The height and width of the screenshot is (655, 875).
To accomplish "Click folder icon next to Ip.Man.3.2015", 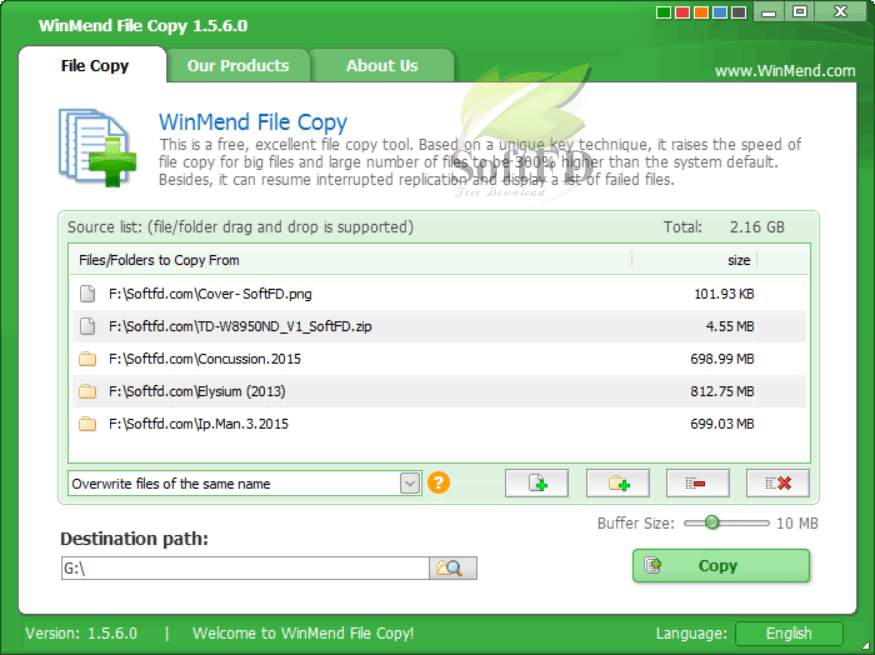I will coord(87,424).
